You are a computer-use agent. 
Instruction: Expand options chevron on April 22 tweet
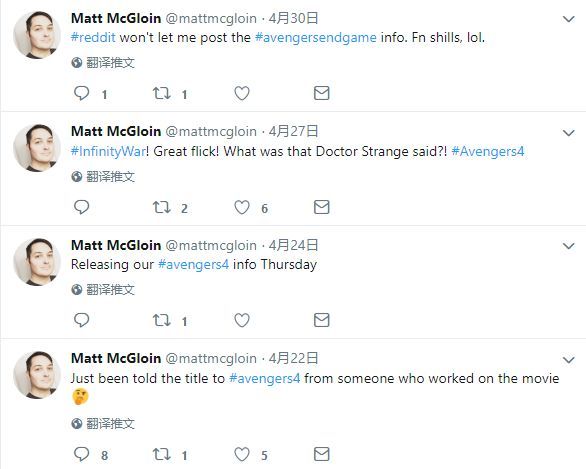pos(568,360)
